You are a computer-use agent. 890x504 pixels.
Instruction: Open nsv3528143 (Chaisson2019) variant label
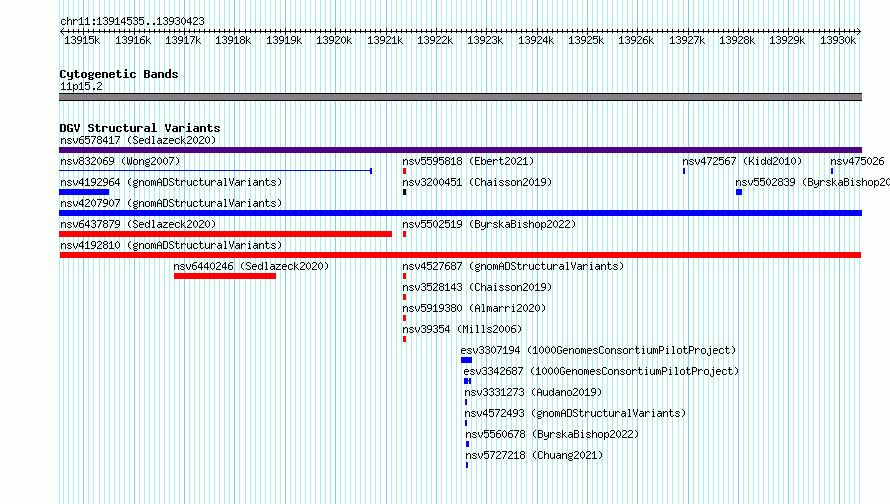pyautogui.click(x=477, y=287)
